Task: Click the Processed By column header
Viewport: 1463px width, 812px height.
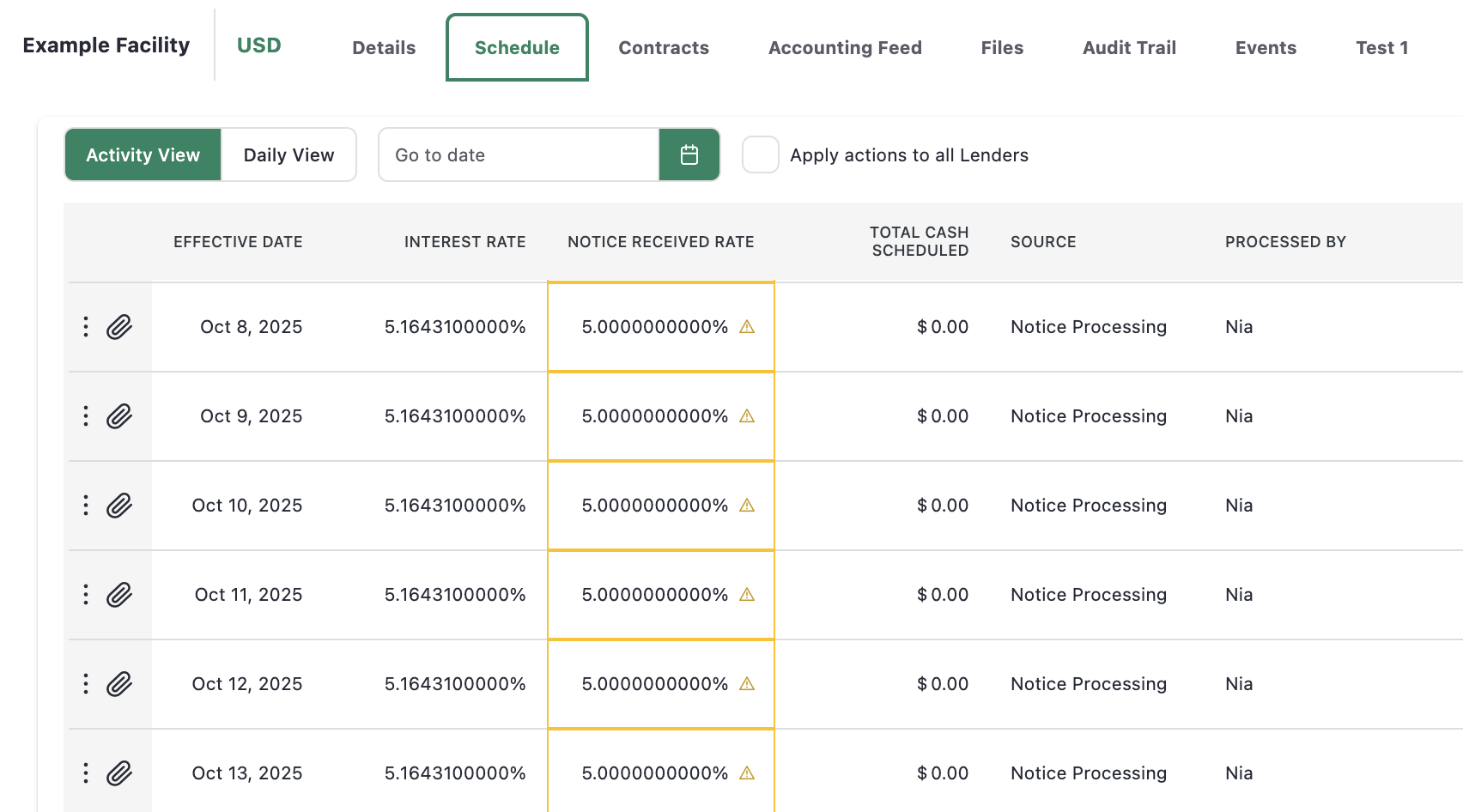Action: pyautogui.click(x=1285, y=242)
